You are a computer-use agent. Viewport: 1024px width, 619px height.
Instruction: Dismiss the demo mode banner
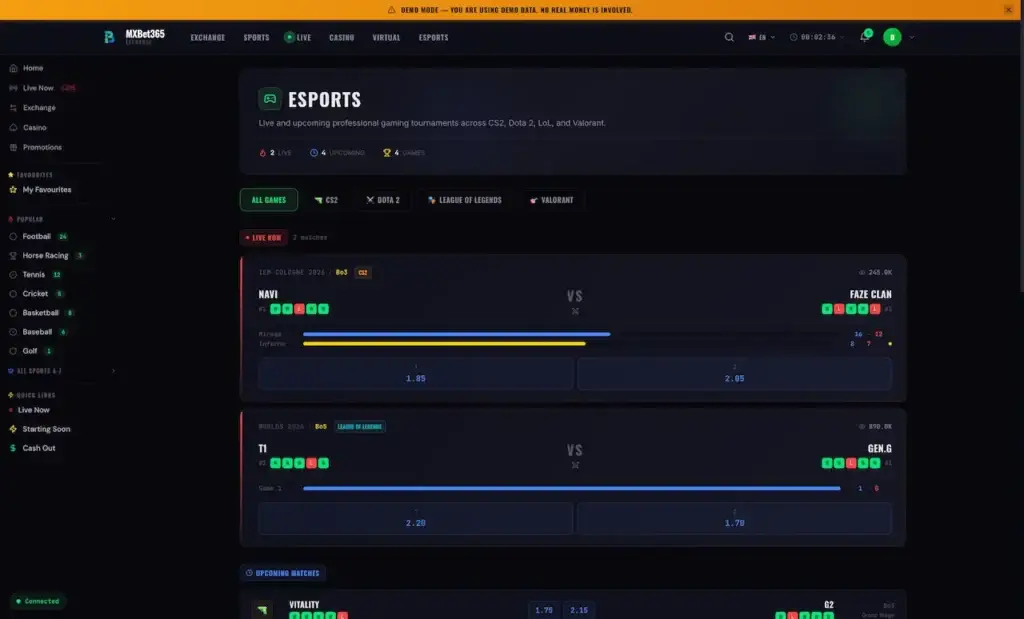[1008, 10]
